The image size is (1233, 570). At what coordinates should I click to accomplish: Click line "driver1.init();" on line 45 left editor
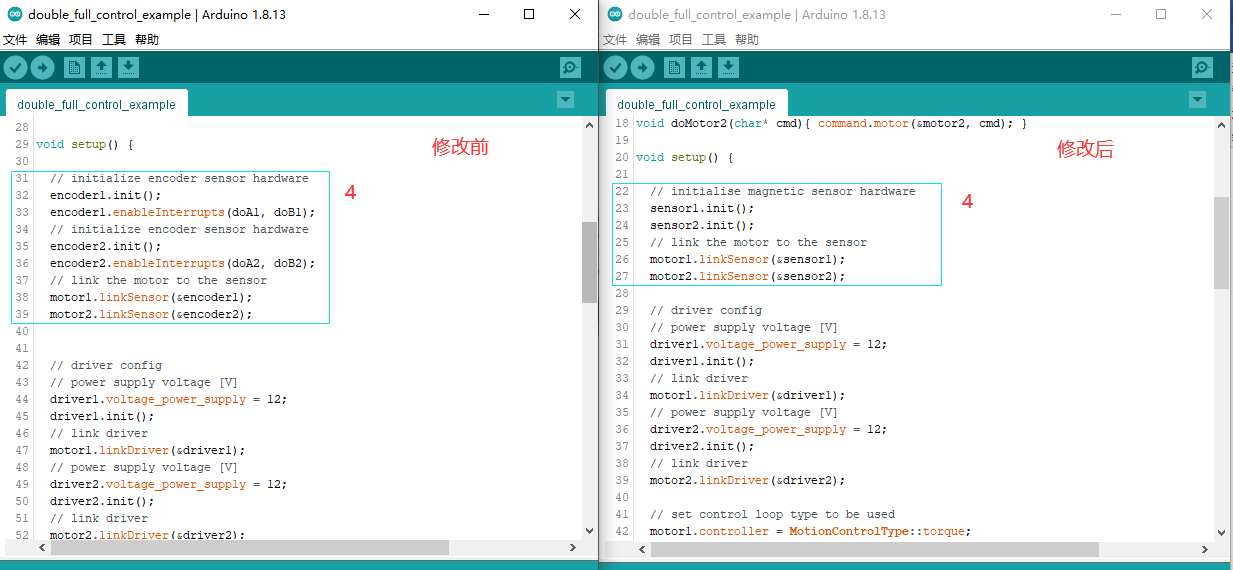click(x=102, y=416)
